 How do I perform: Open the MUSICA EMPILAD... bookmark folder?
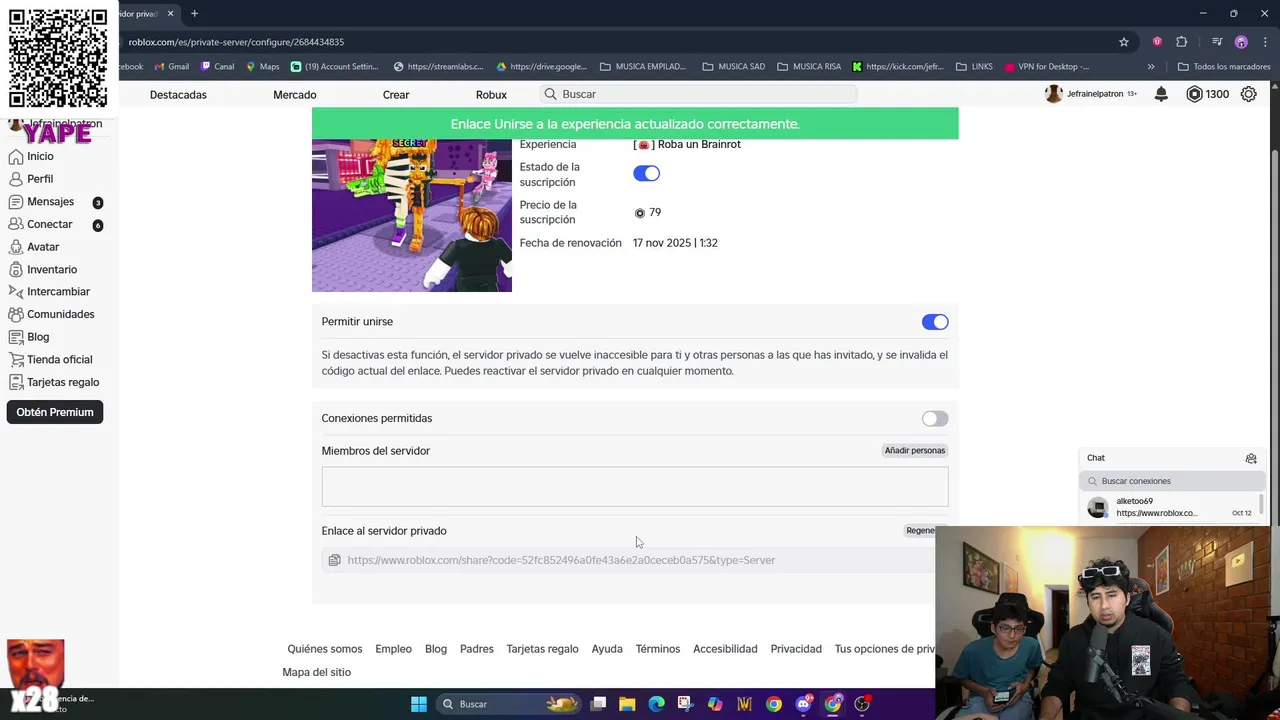(x=643, y=67)
